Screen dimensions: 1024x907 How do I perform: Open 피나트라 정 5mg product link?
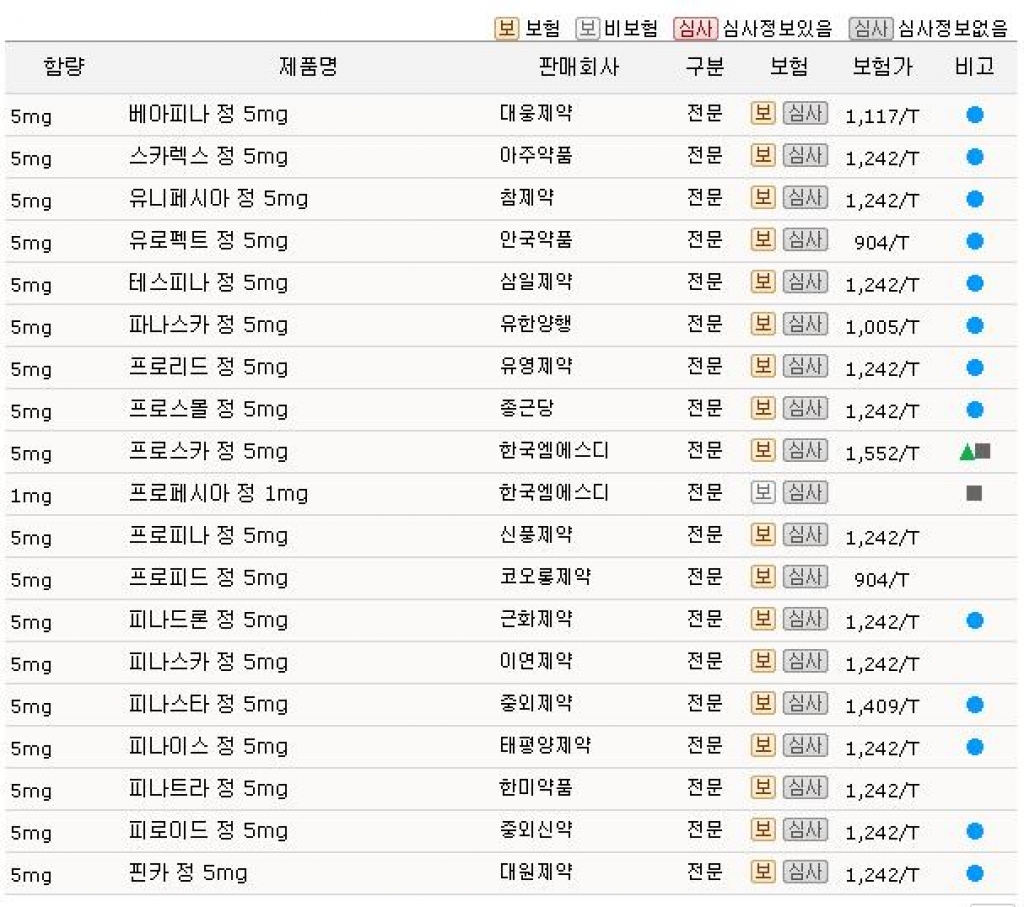208,788
